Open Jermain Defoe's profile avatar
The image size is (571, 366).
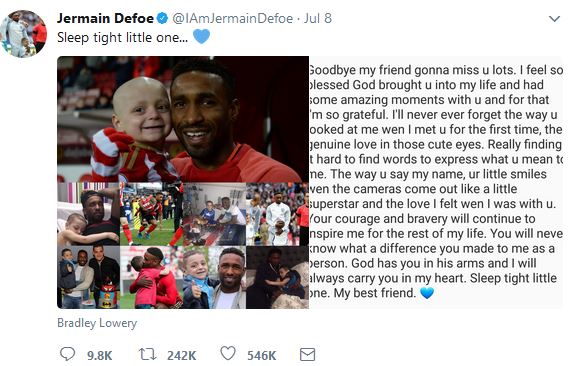[24, 34]
